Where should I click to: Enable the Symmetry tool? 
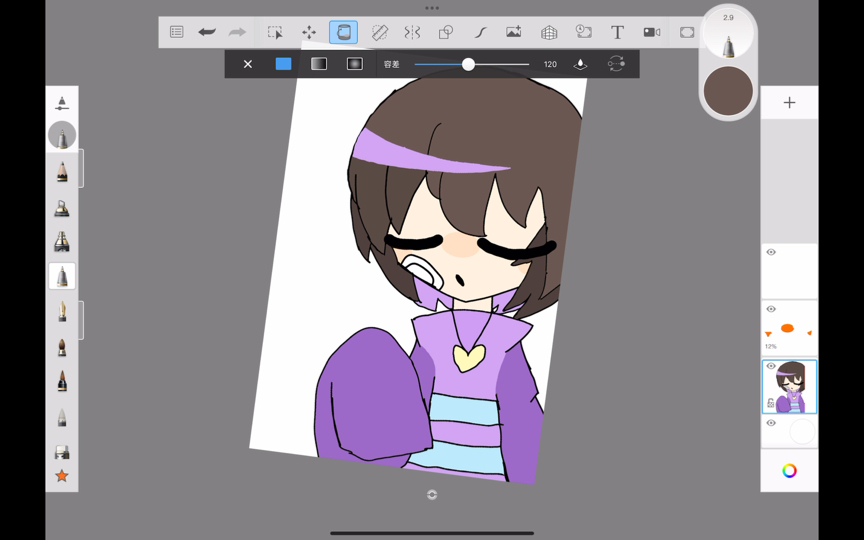tap(412, 32)
